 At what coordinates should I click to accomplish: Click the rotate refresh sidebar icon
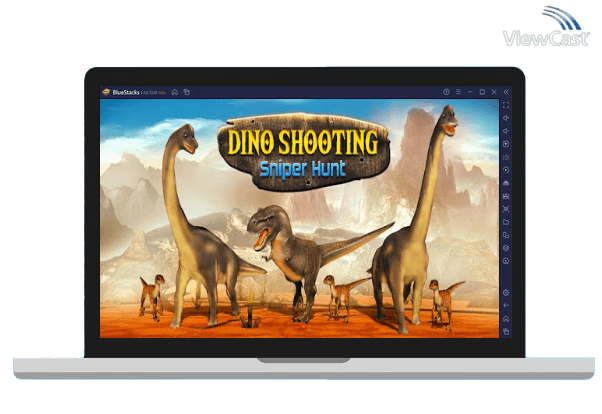click(x=506, y=261)
